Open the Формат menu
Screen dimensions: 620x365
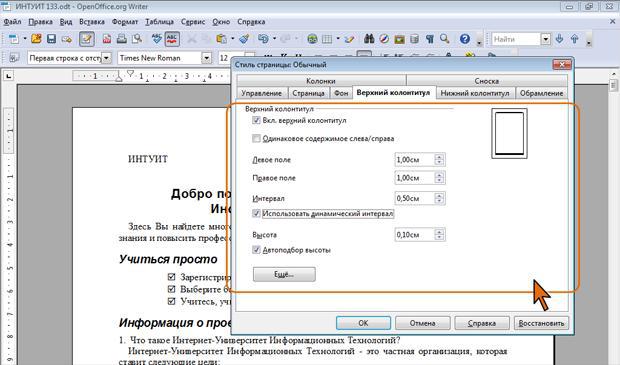coord(125,22)
